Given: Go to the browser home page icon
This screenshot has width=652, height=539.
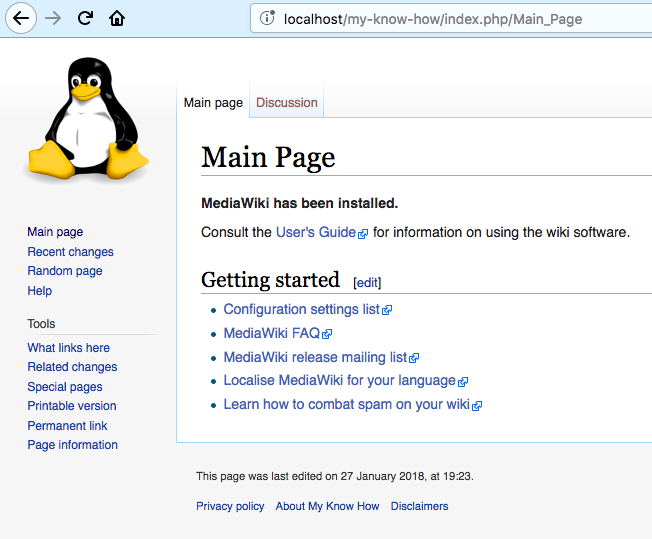Looking at the screenshot, I should click(x=117, y=18).
